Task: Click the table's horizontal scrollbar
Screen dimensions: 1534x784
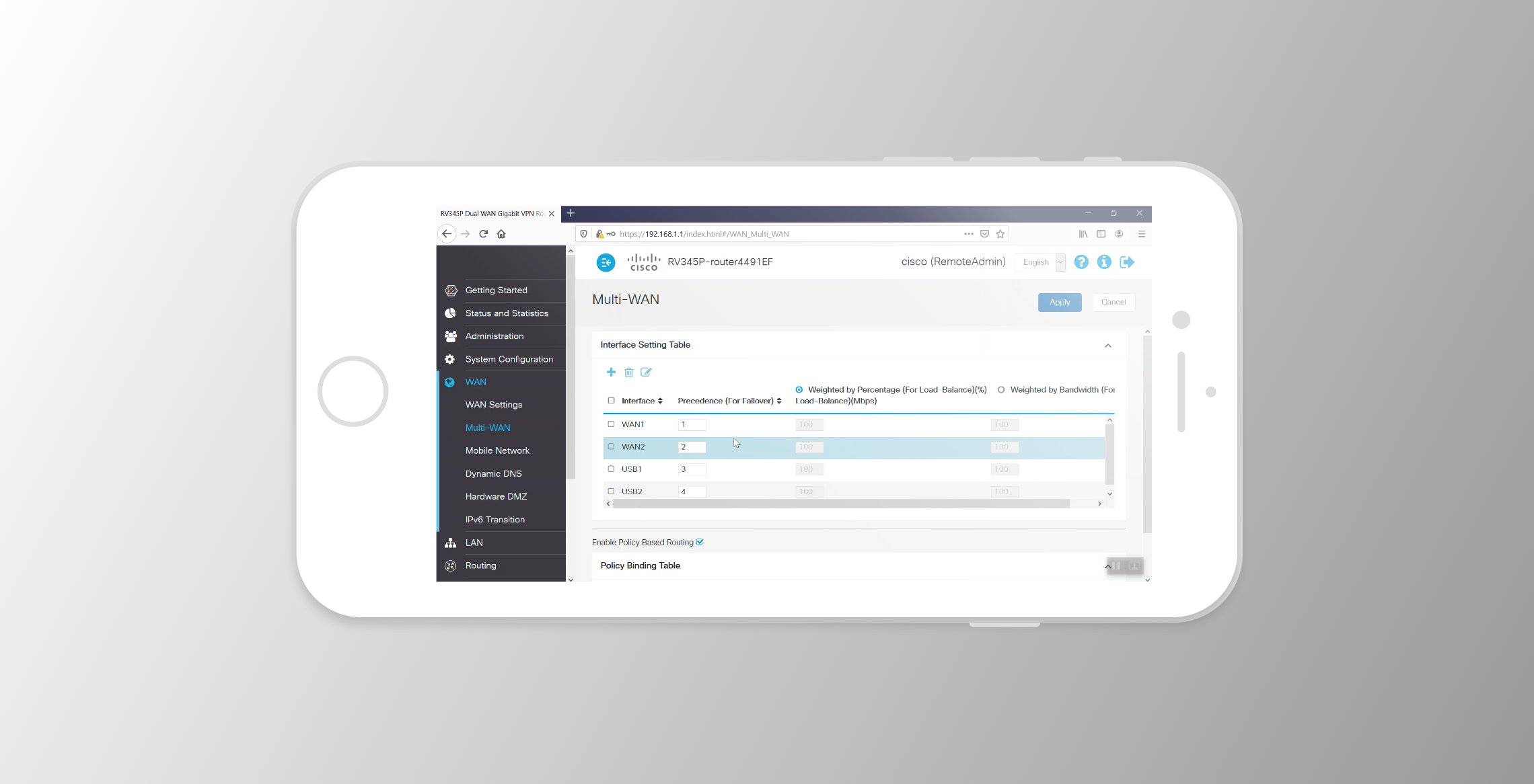Action: click(841, 504)
